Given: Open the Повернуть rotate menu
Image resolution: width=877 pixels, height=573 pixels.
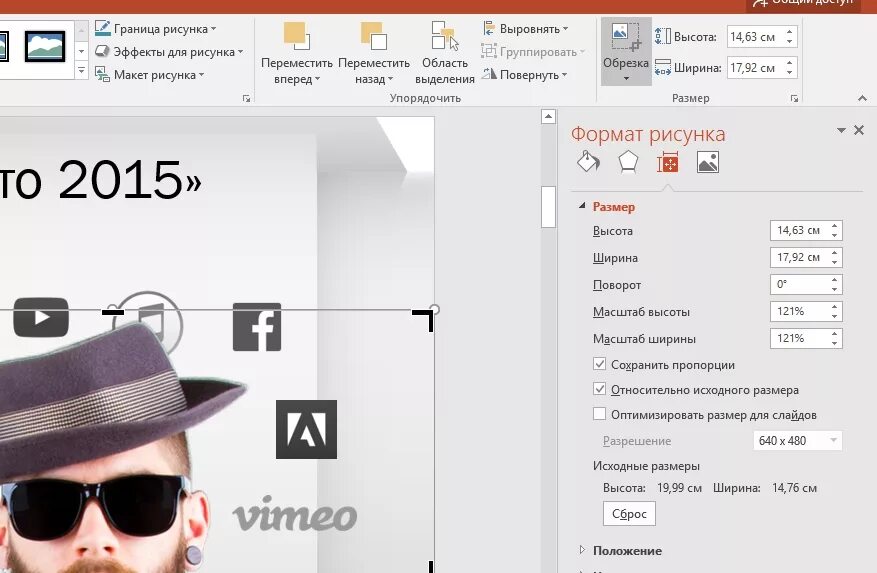Looking at the screenshot, I should click(525, 74).
